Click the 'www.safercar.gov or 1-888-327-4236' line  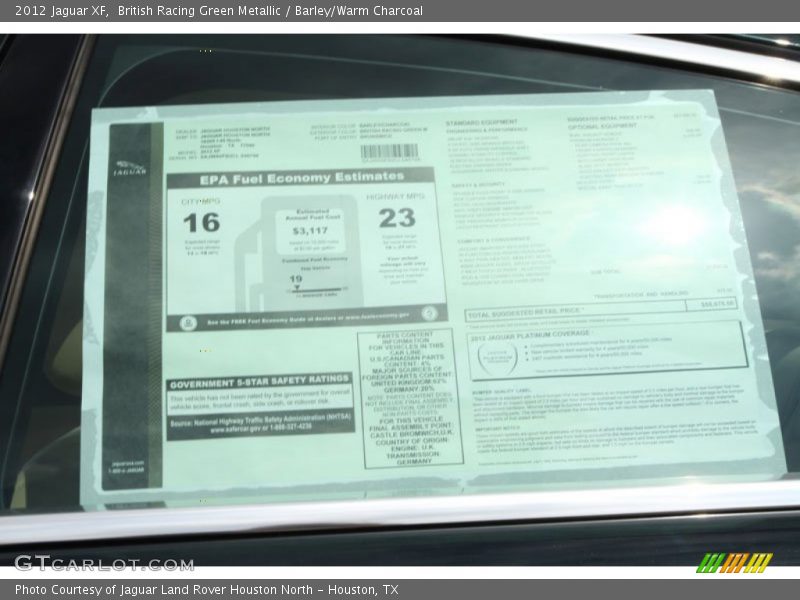point(261,429)
